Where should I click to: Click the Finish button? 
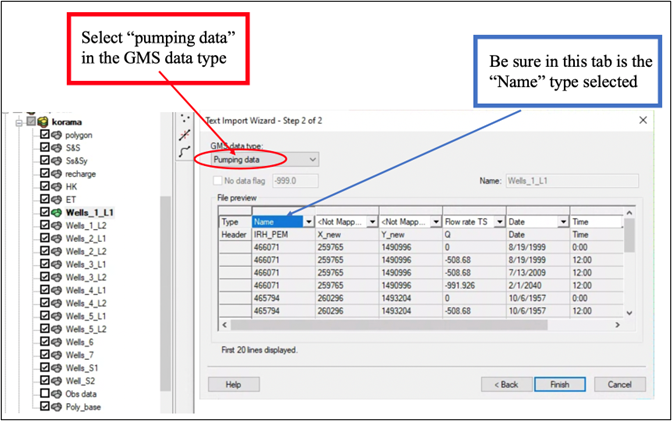coord(560,385)
